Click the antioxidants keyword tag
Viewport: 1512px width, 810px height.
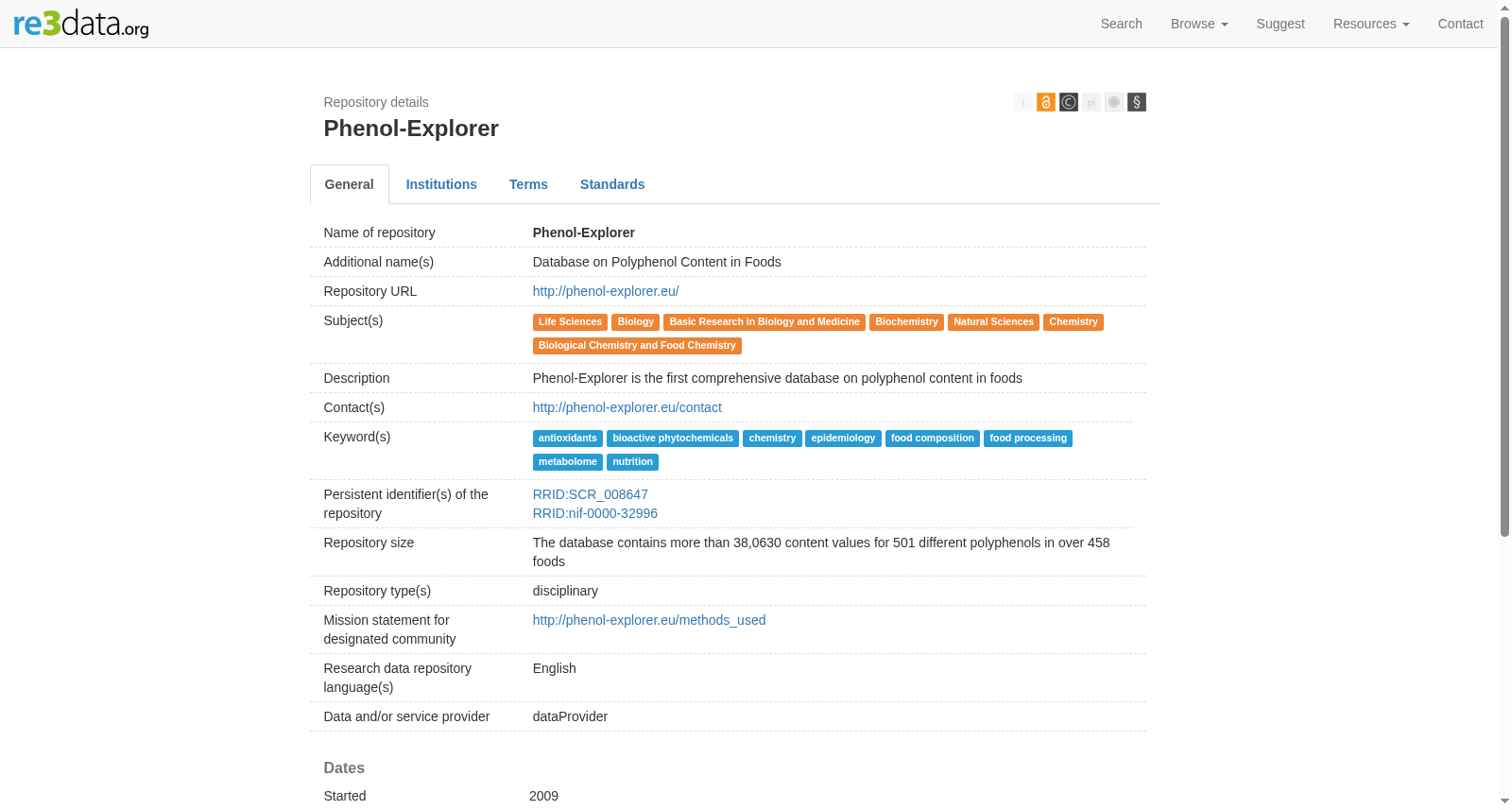(568, 439)
